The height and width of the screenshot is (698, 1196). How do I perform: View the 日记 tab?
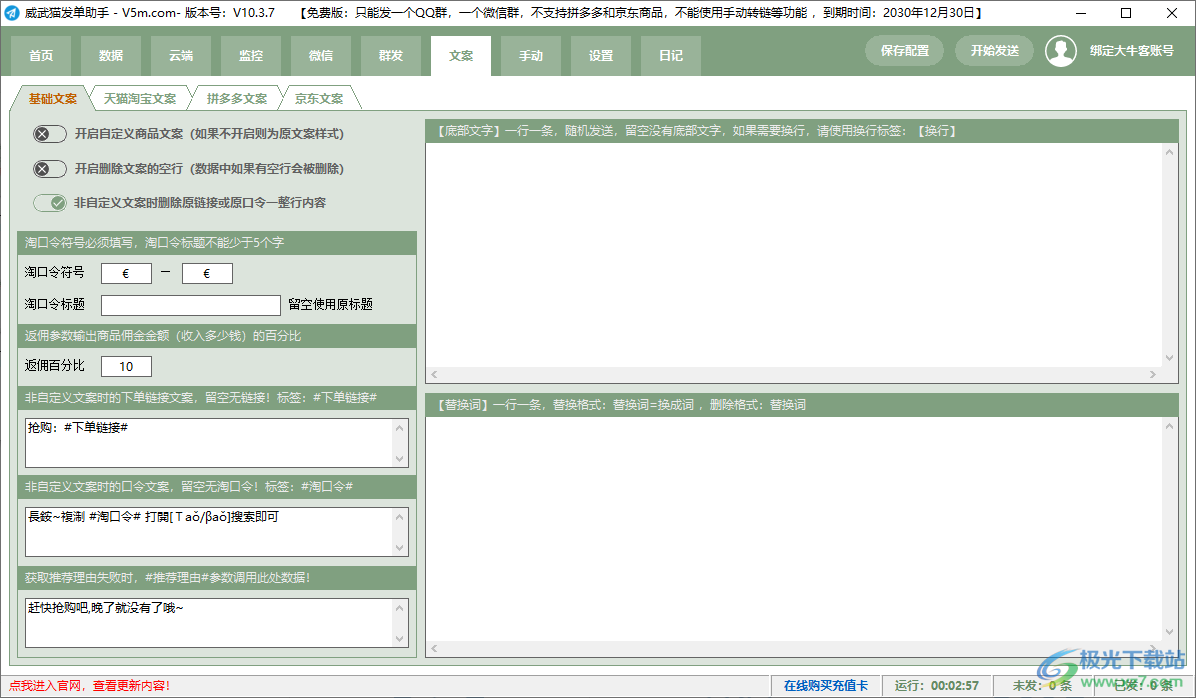pyautogui.click(x=671, y=56)
